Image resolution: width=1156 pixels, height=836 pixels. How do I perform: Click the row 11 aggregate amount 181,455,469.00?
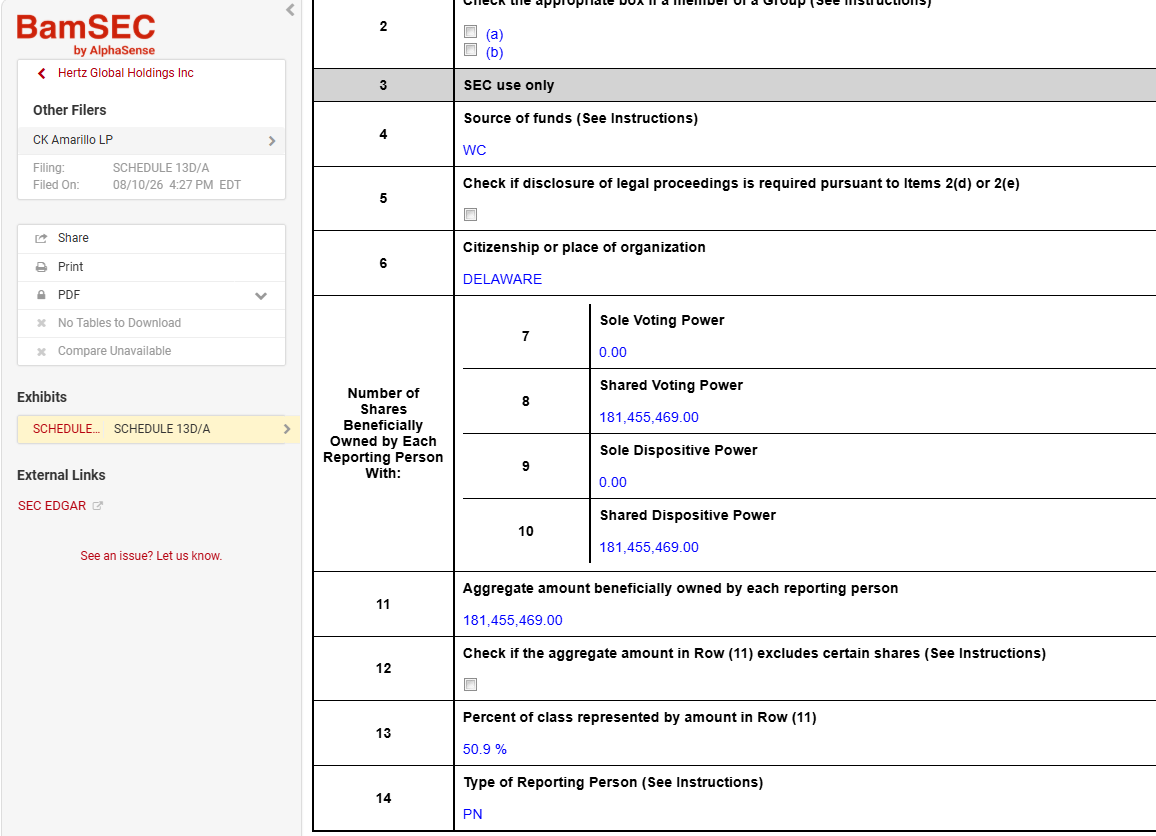point(512,620)
